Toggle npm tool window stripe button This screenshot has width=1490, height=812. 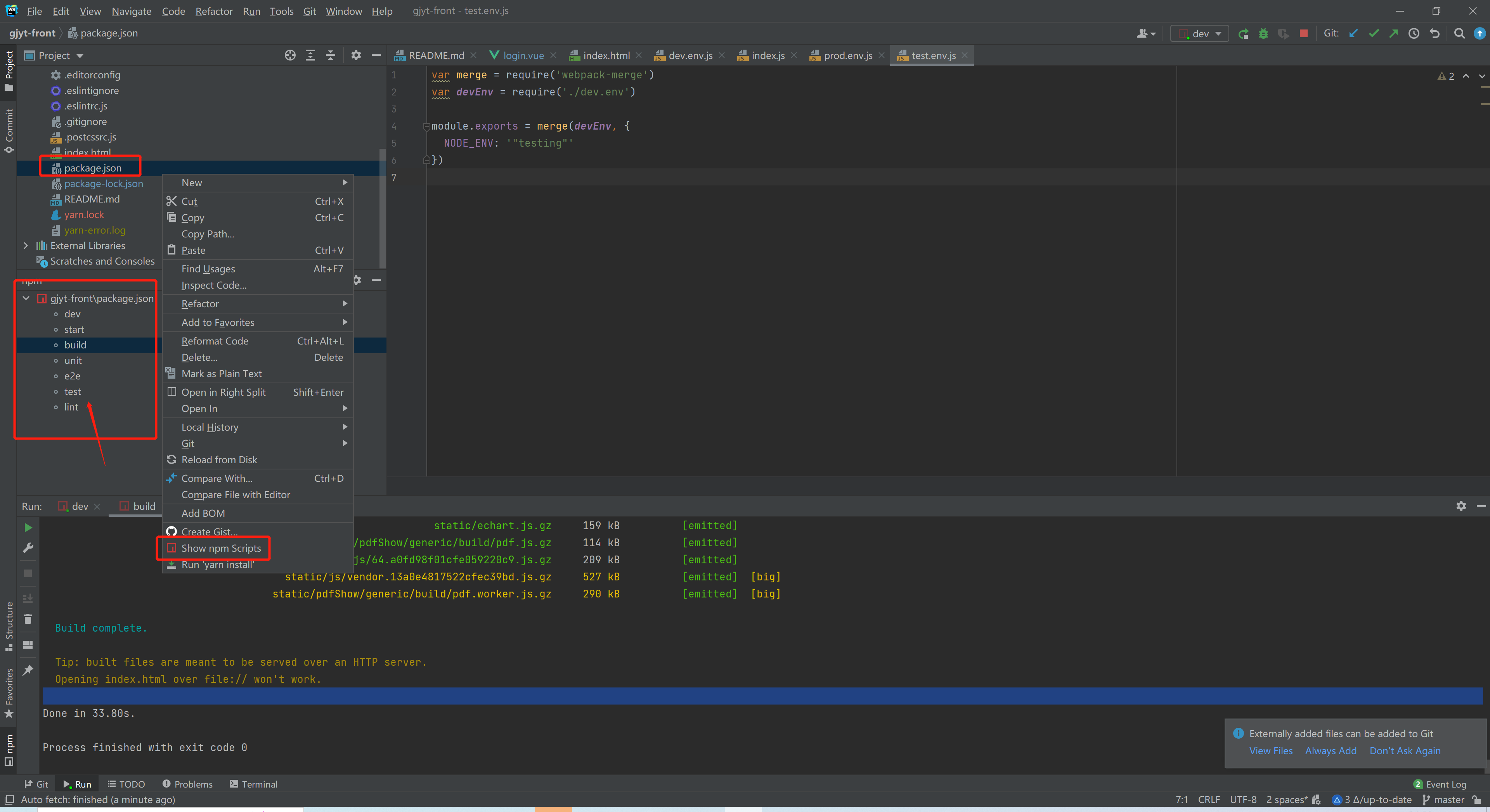[x=9, y=750]
